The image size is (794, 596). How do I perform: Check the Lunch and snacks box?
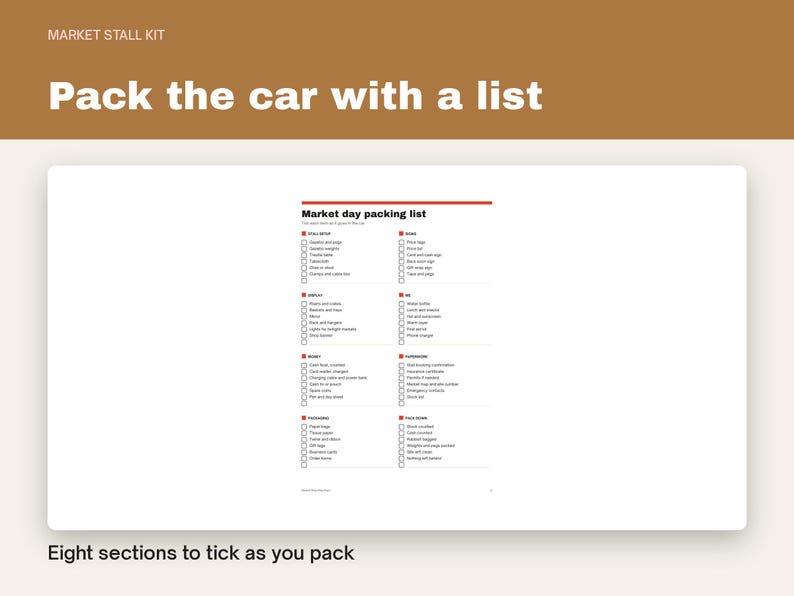[x=401, y=310]
